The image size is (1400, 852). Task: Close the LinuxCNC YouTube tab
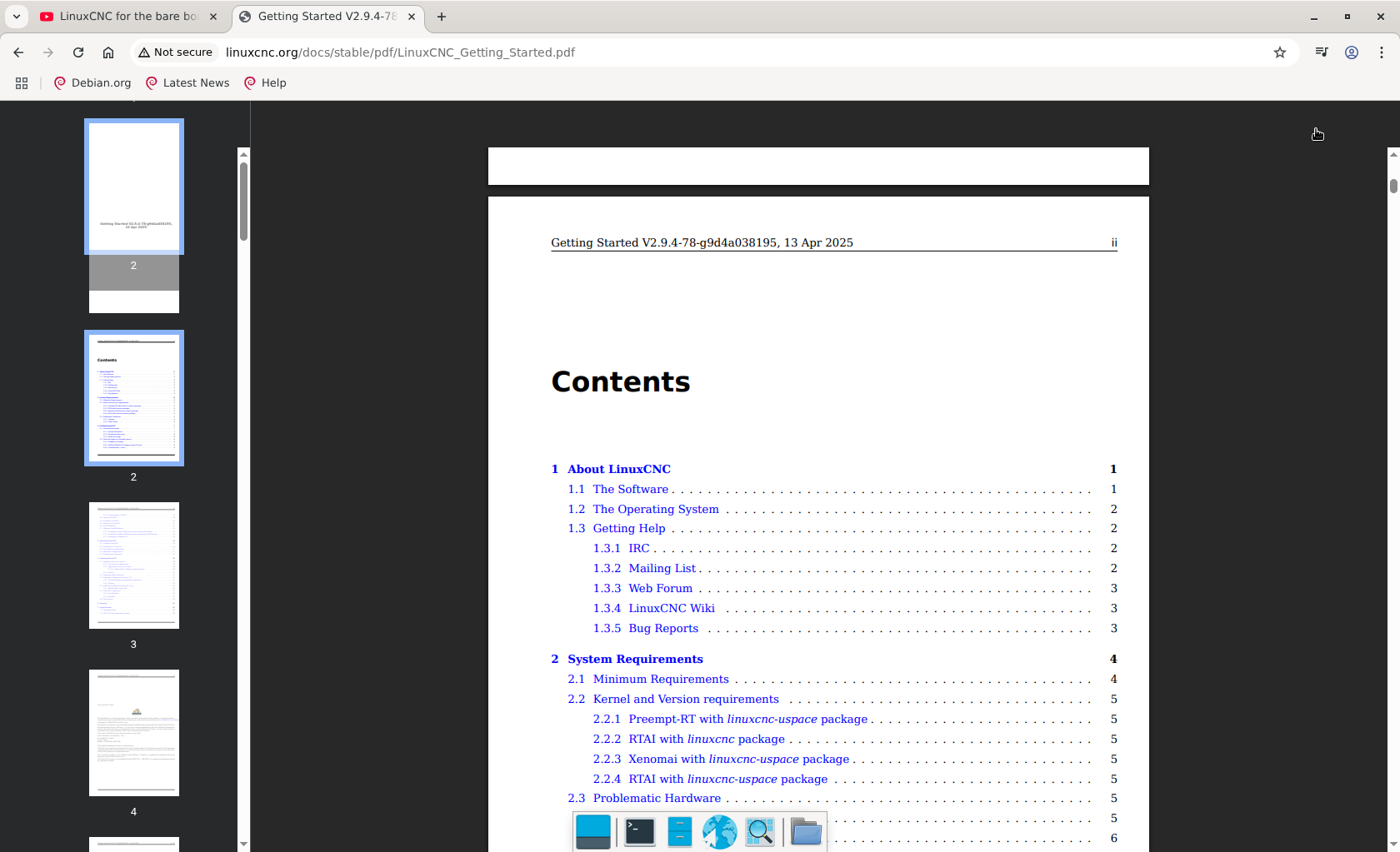213,17
